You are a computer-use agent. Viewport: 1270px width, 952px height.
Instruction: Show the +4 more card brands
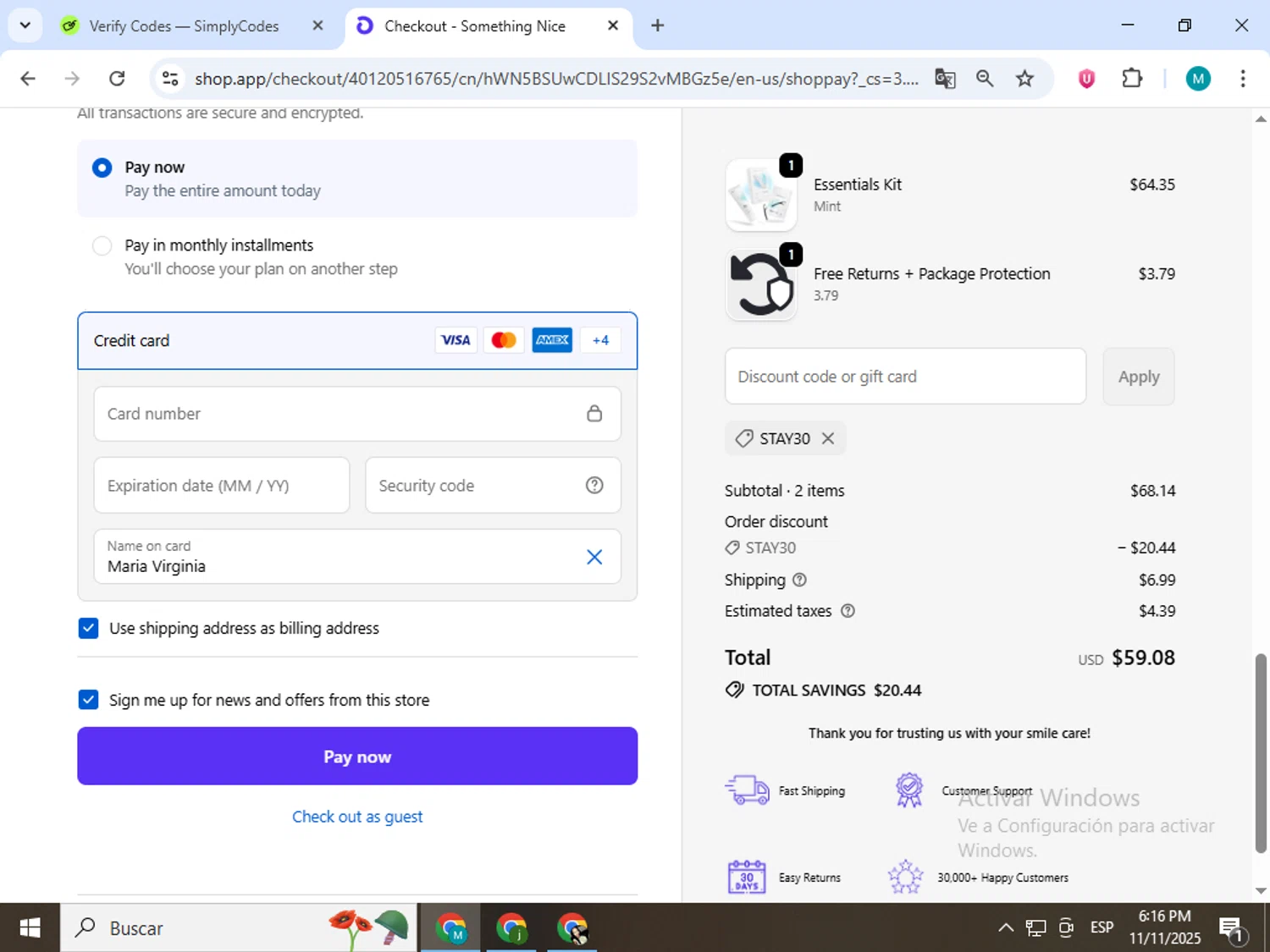600,340
